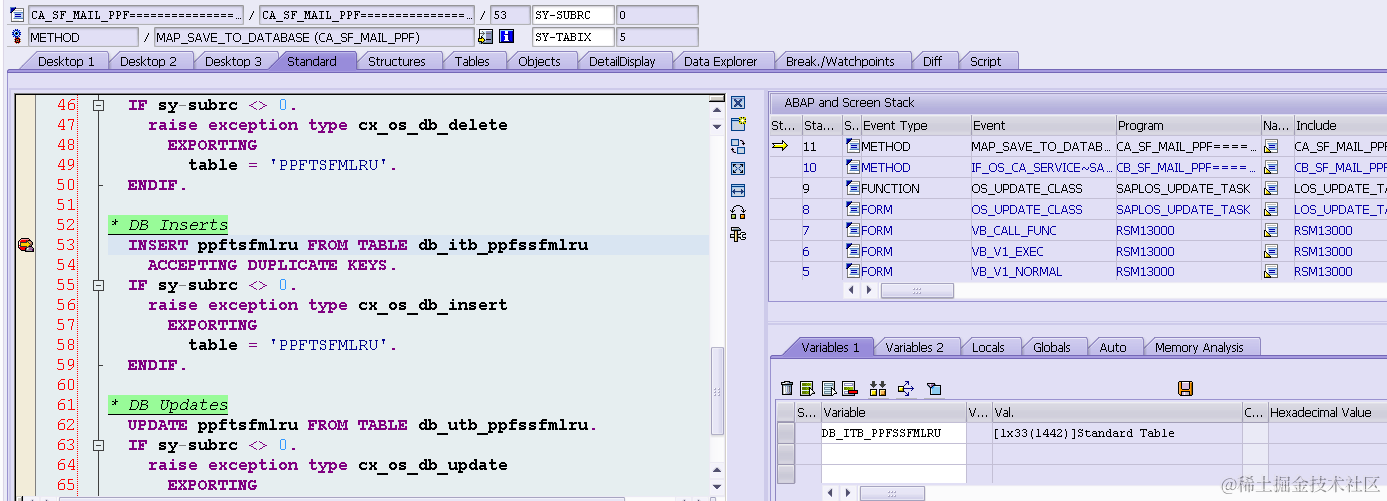
Task: Click the navigate icon next to MAP_SAVE_TO_DATABASE field
Action: [486, 37]
